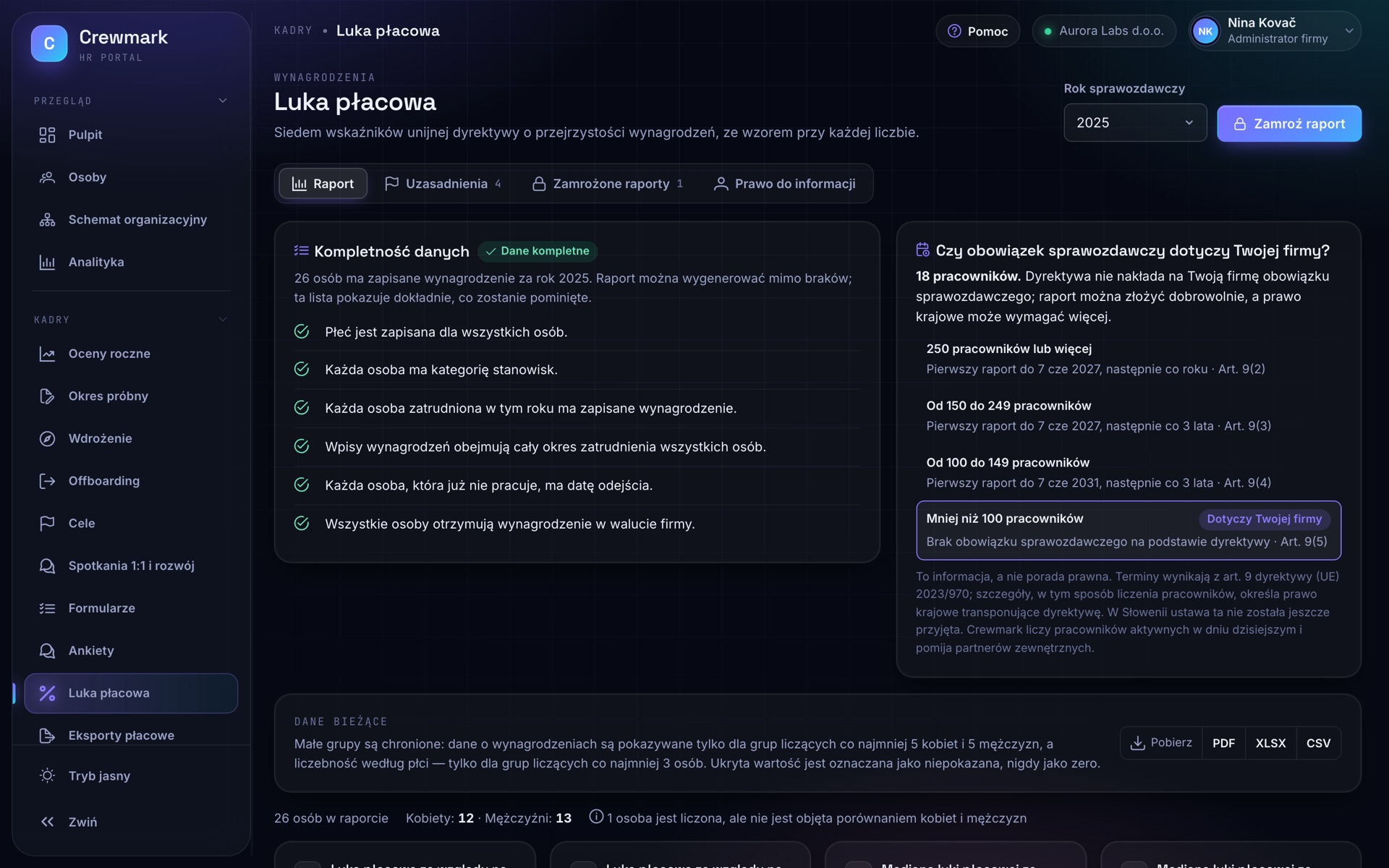
Task: Click the Dane kompletne status badge
Action: 538,251
